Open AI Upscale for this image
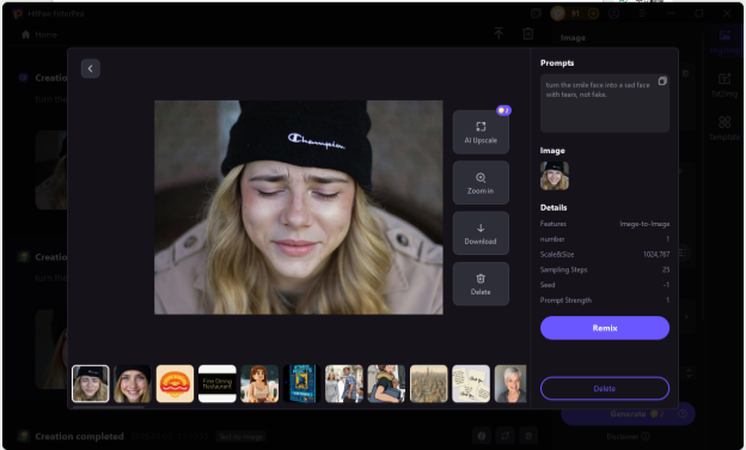Viewport: 746px width, 450px height. point(481,132)
